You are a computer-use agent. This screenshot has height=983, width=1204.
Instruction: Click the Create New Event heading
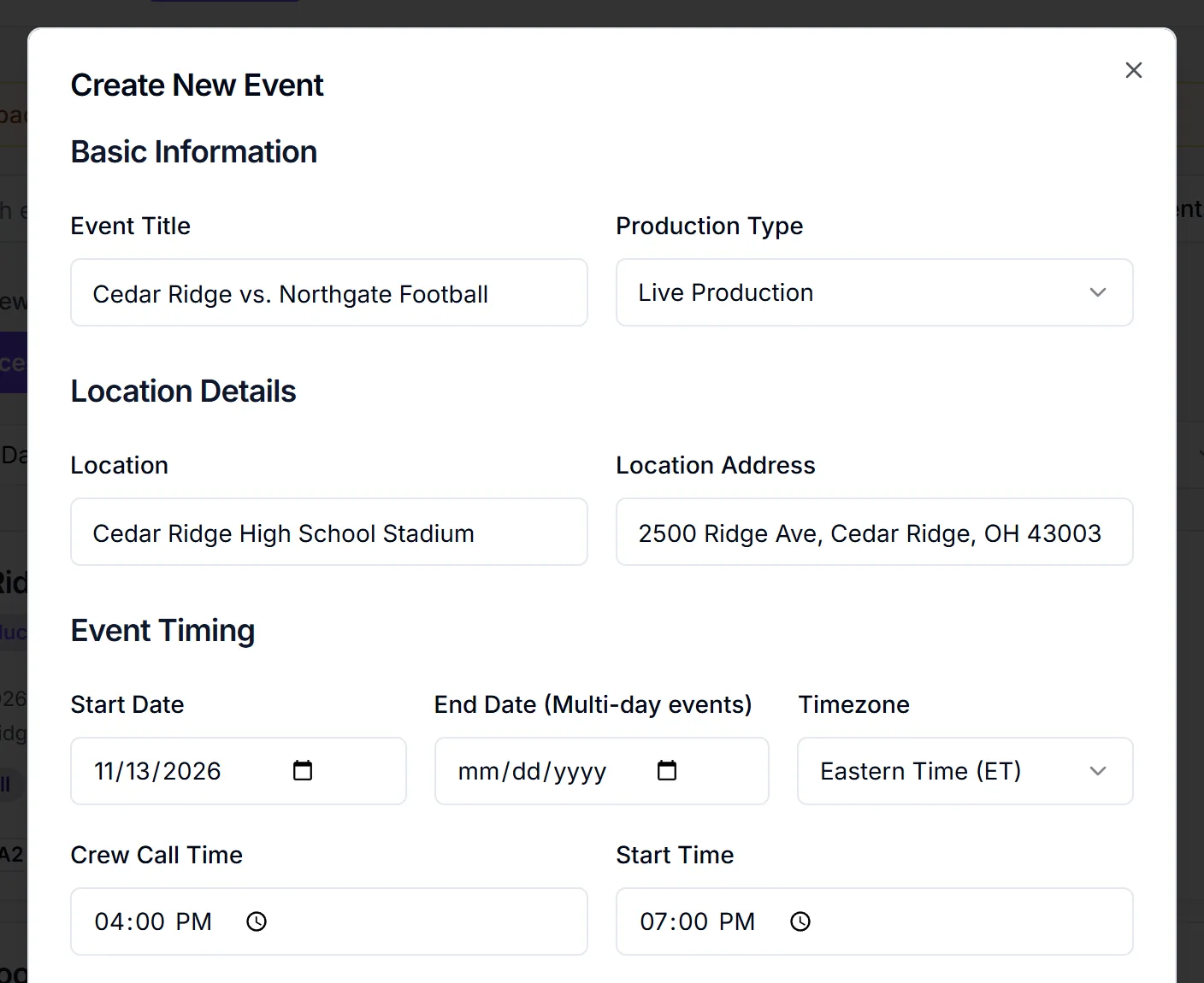(197, 85)
